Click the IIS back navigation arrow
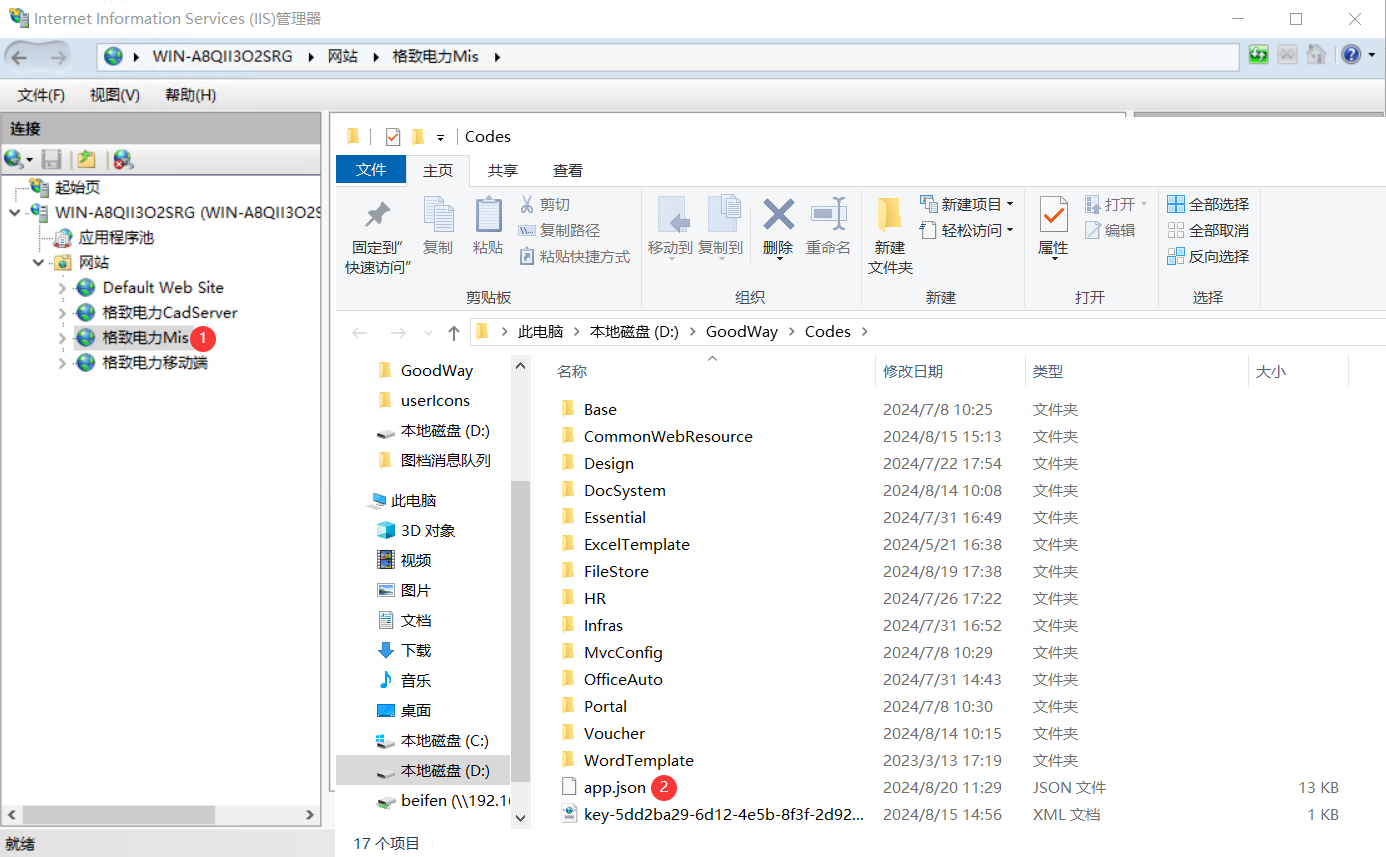 coord(20,57)
